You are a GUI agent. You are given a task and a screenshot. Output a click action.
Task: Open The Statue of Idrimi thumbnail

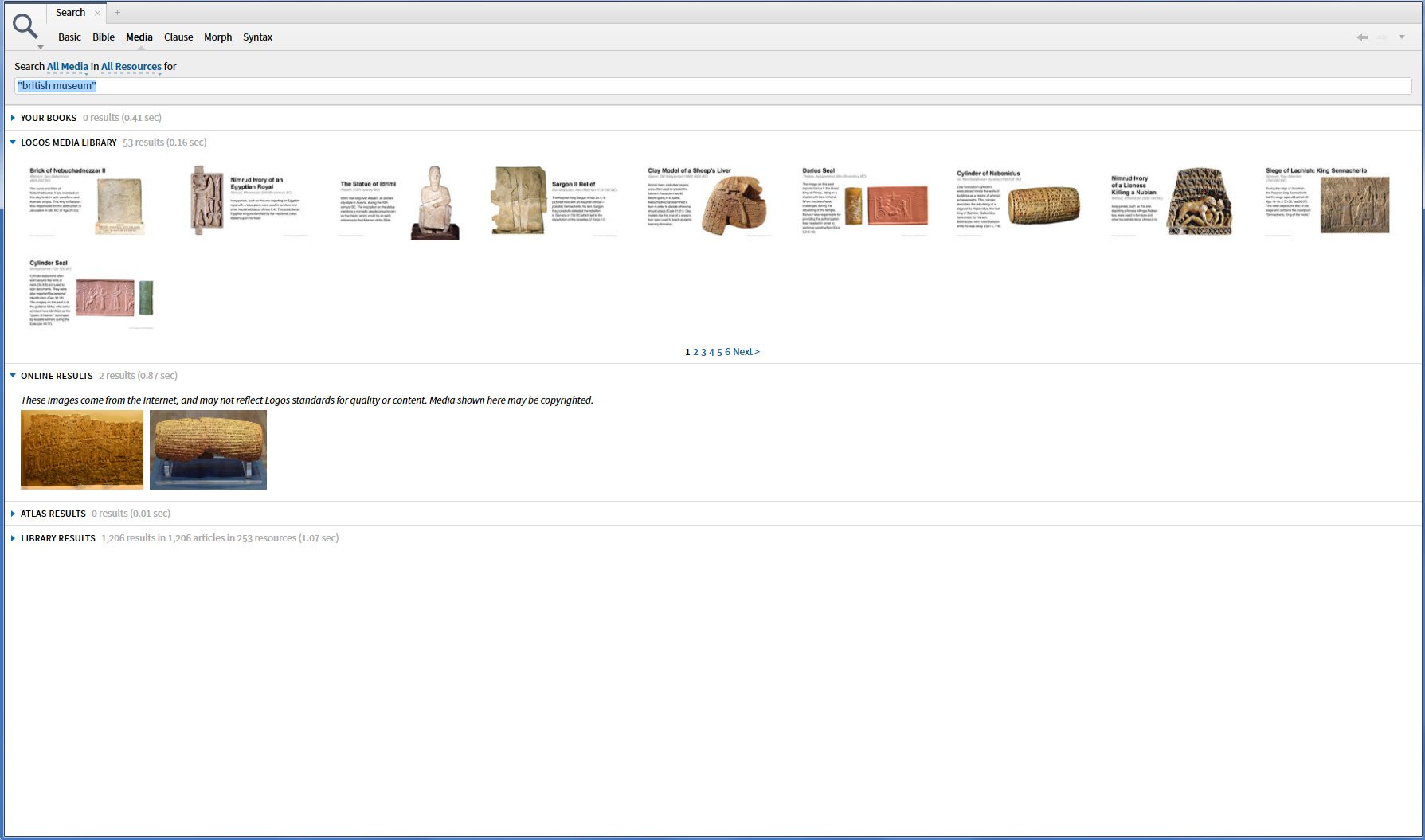click(400, 202)
